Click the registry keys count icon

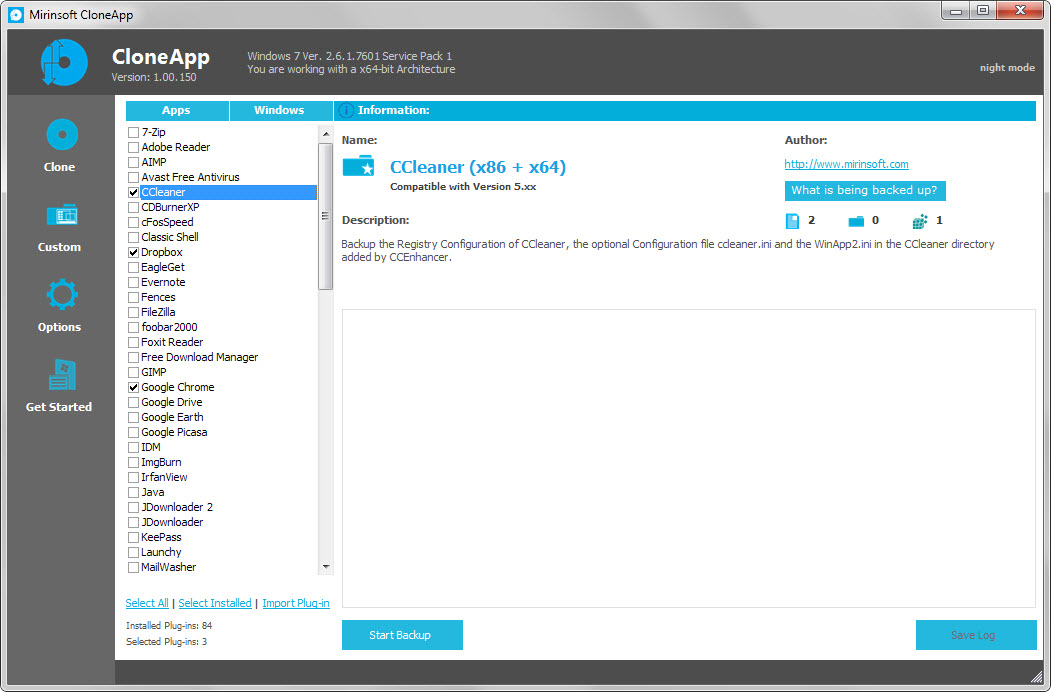click(920, 221)
